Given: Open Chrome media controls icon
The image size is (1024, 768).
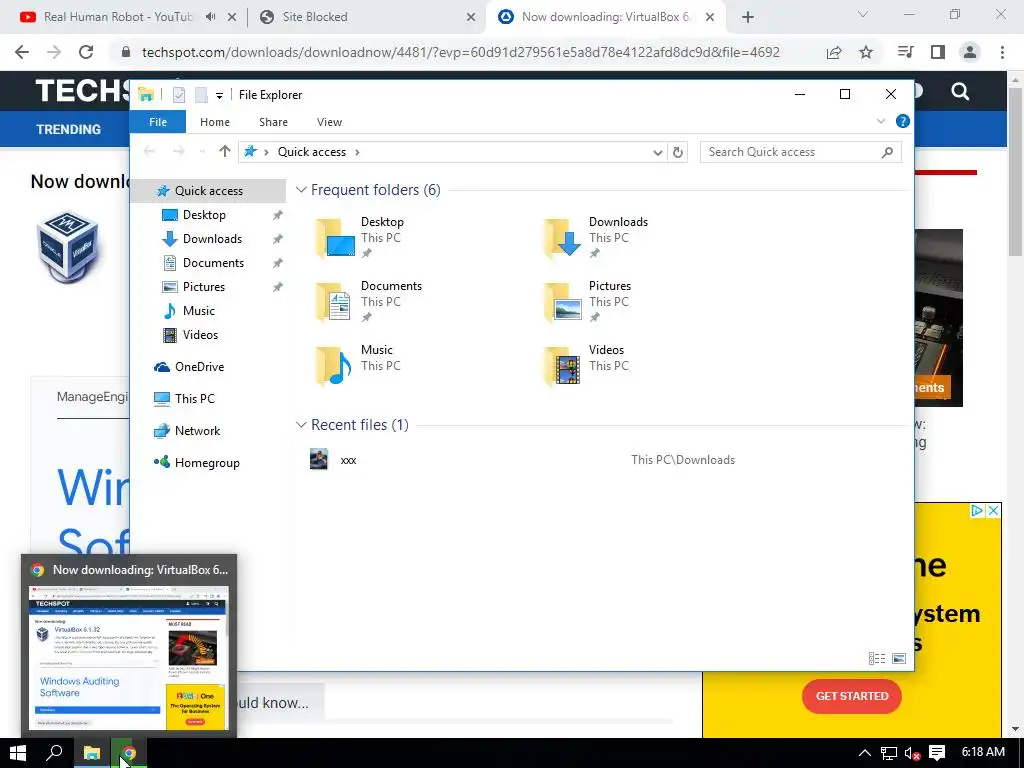Looking at the screenshot, I should pos(906,52).
